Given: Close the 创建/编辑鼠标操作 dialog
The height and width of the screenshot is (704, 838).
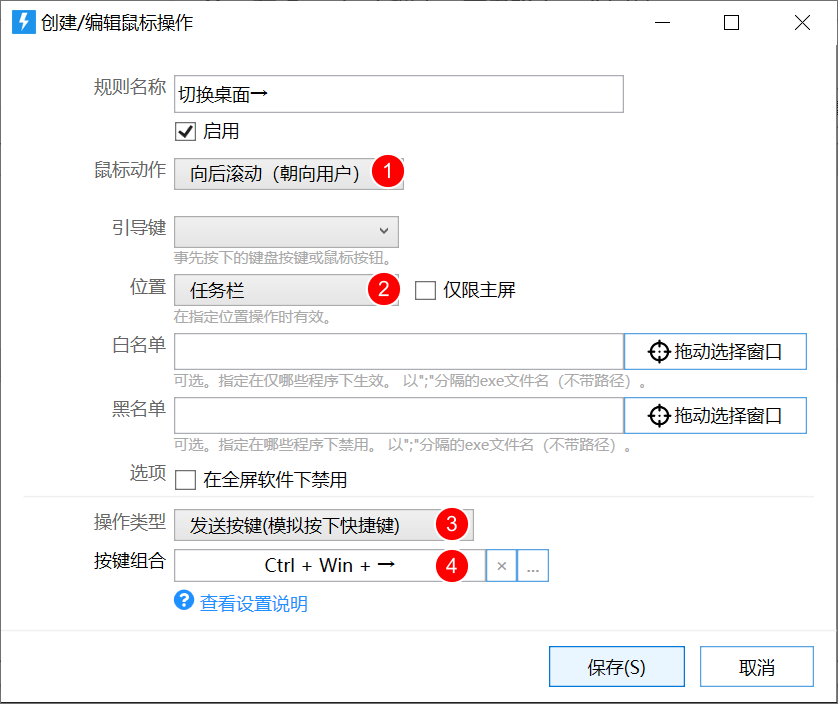Looking at the screenshot, I should tap(802, 22).
